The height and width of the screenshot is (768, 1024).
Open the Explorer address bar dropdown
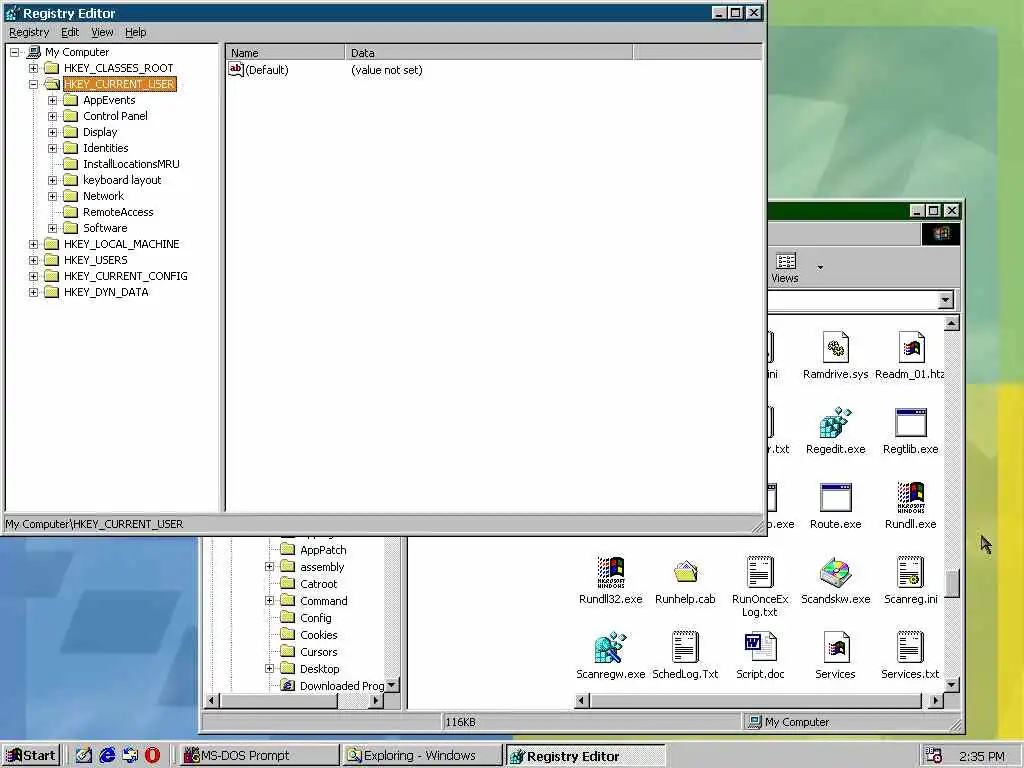[945, 300]
